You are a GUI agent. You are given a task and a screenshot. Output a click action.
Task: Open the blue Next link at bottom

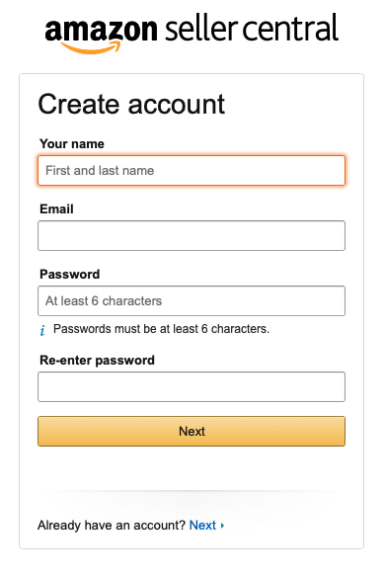pos(202,525)
